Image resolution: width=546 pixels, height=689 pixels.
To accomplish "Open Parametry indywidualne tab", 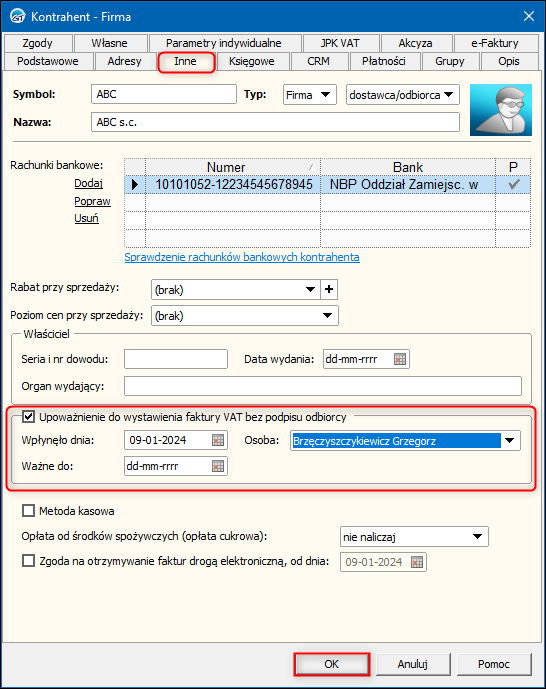I will point(224,43).
